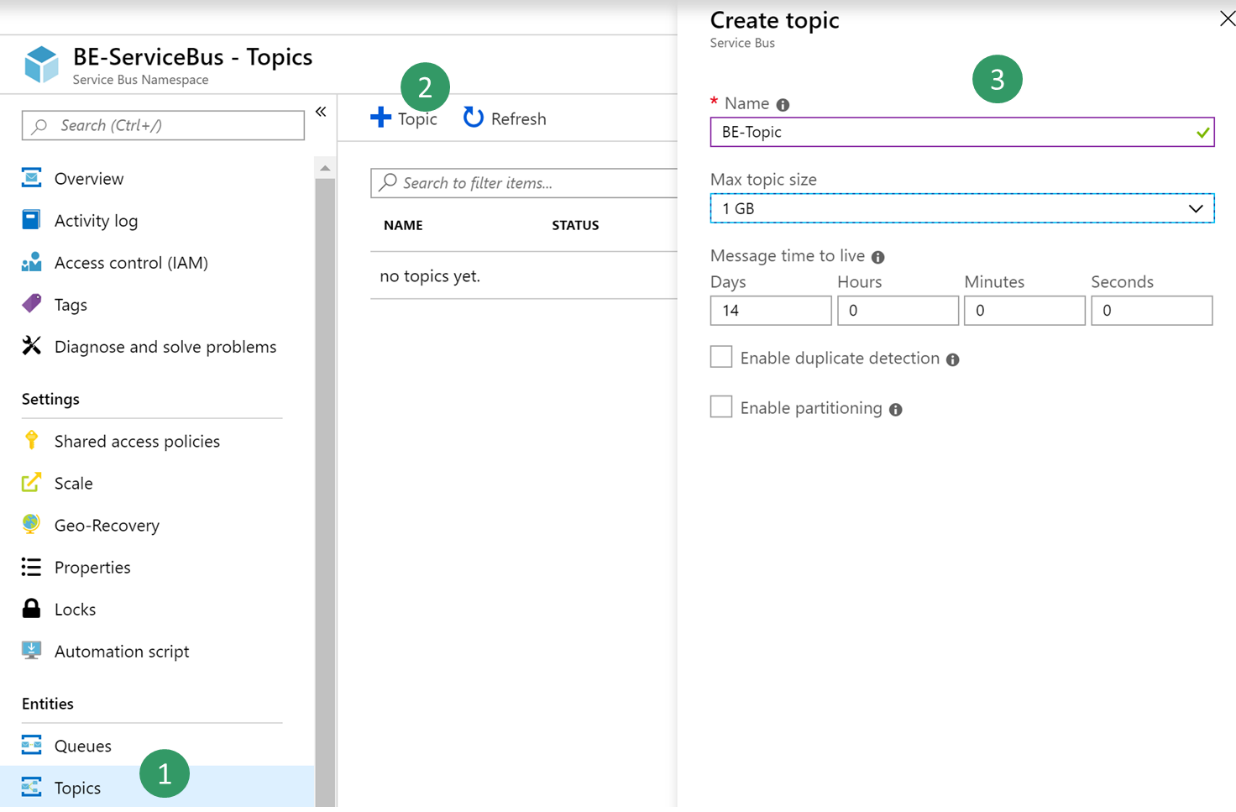
Task: Select Access control (IAM) menu item
Action: click(x=130, y=263)
